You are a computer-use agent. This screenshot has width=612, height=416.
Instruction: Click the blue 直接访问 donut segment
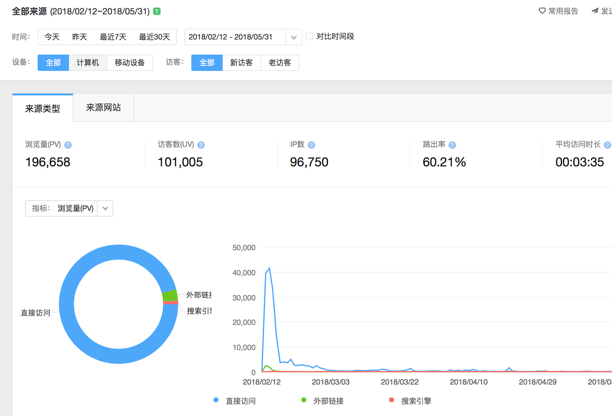66,304
